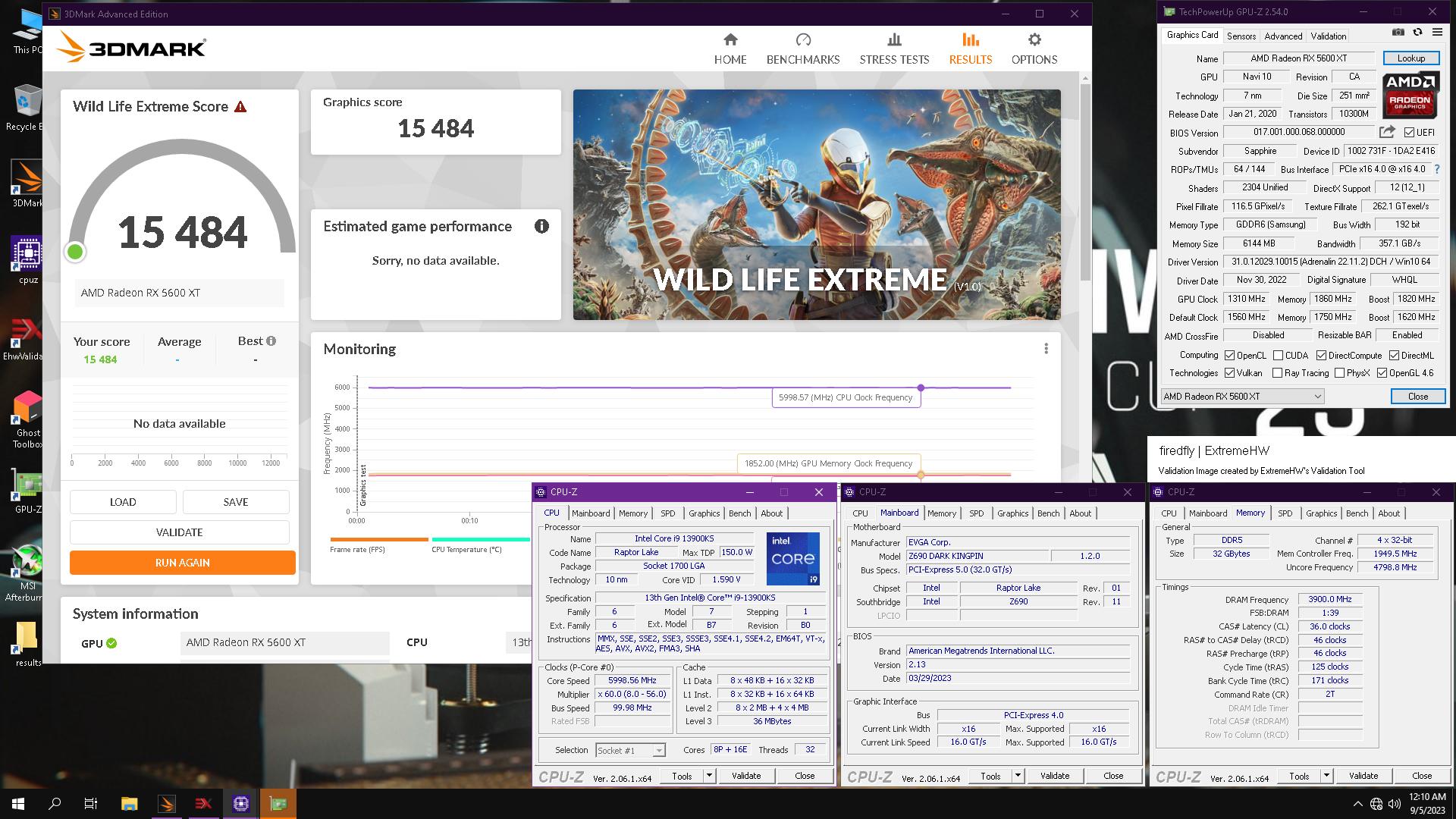Toggle the DirectML checkbox in GPU-Z
This screenshot has width=1456, height=819.
click(1394, 355)
